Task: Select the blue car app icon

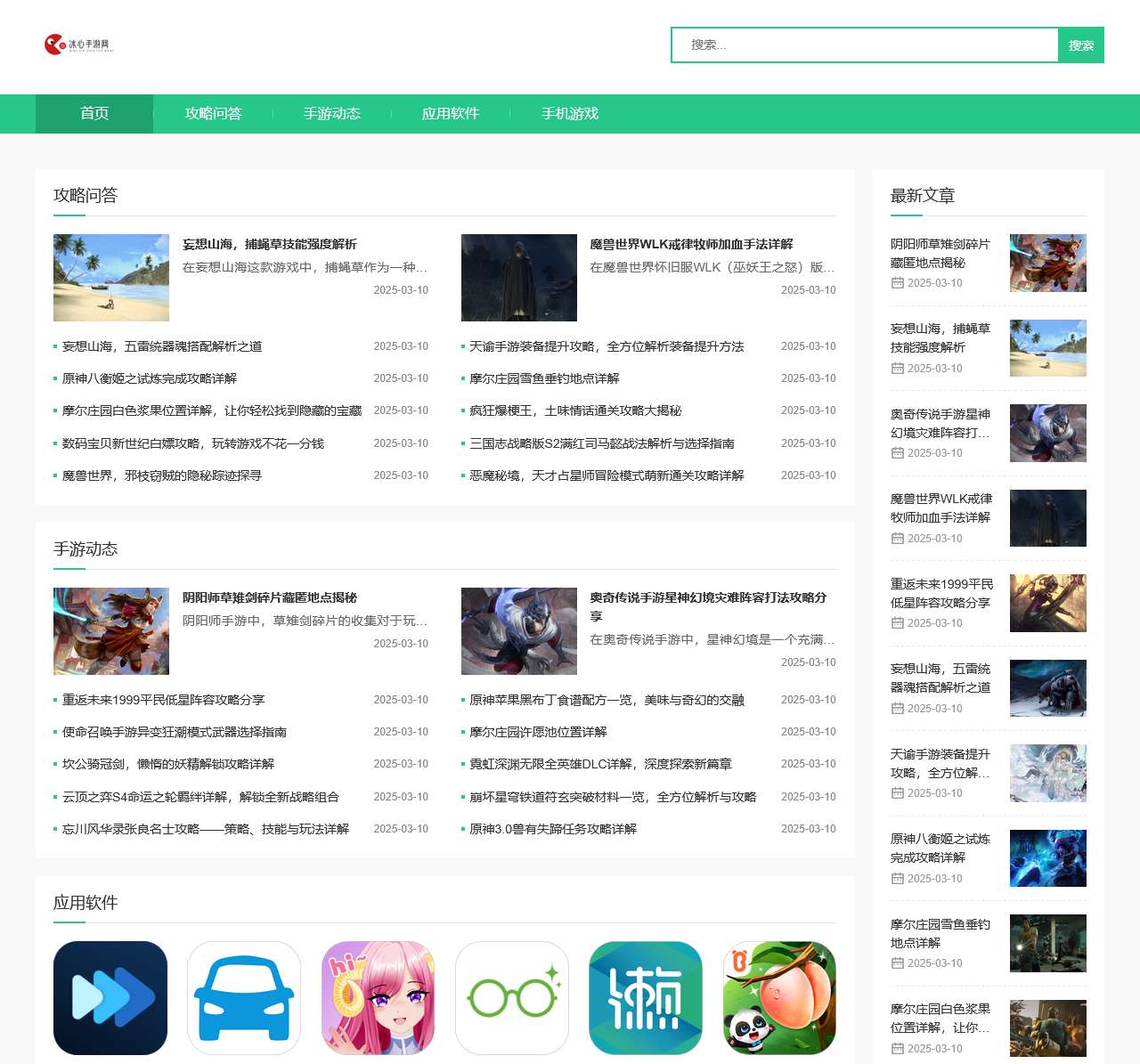Action: pos(243,997)
